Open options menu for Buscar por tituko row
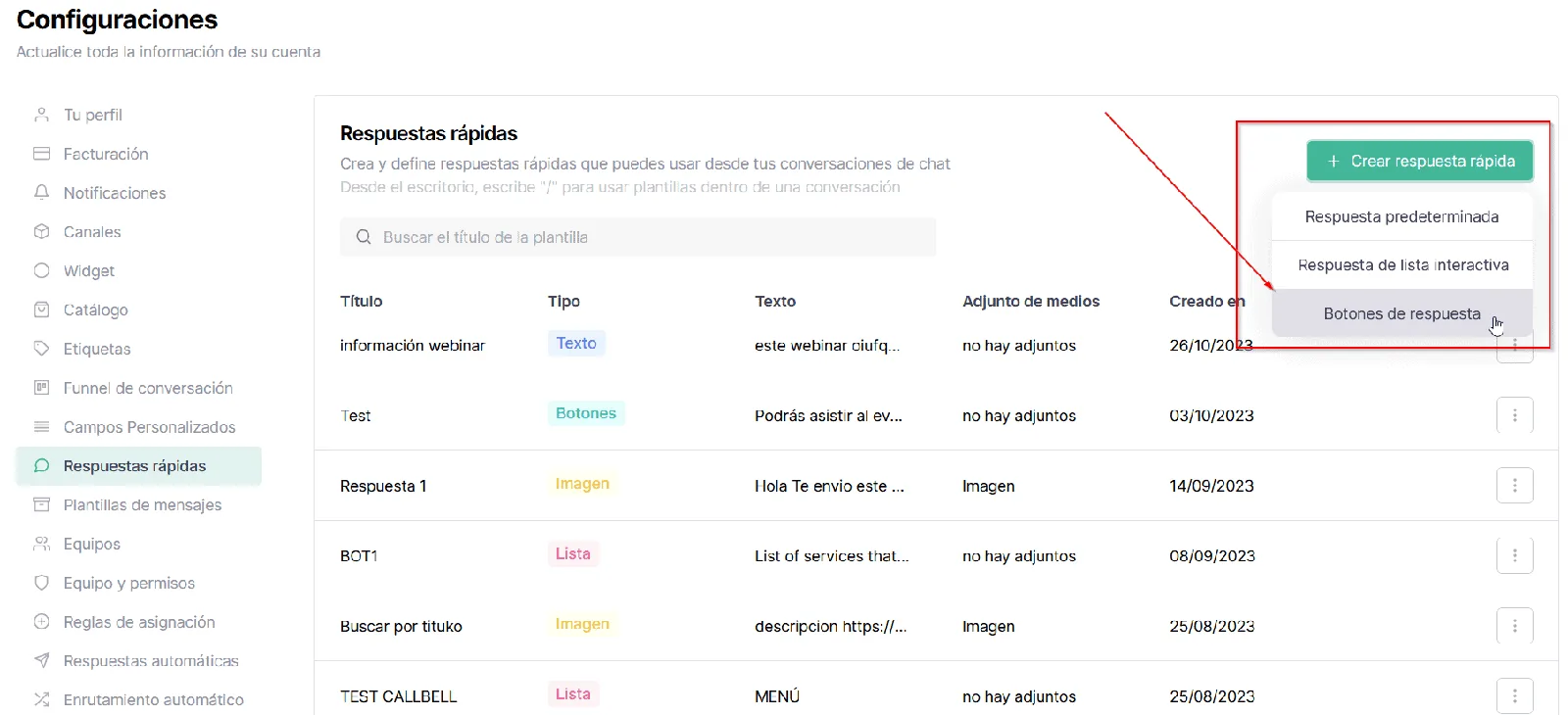This screenshot has width=1568, height=715. [1514, 626]
